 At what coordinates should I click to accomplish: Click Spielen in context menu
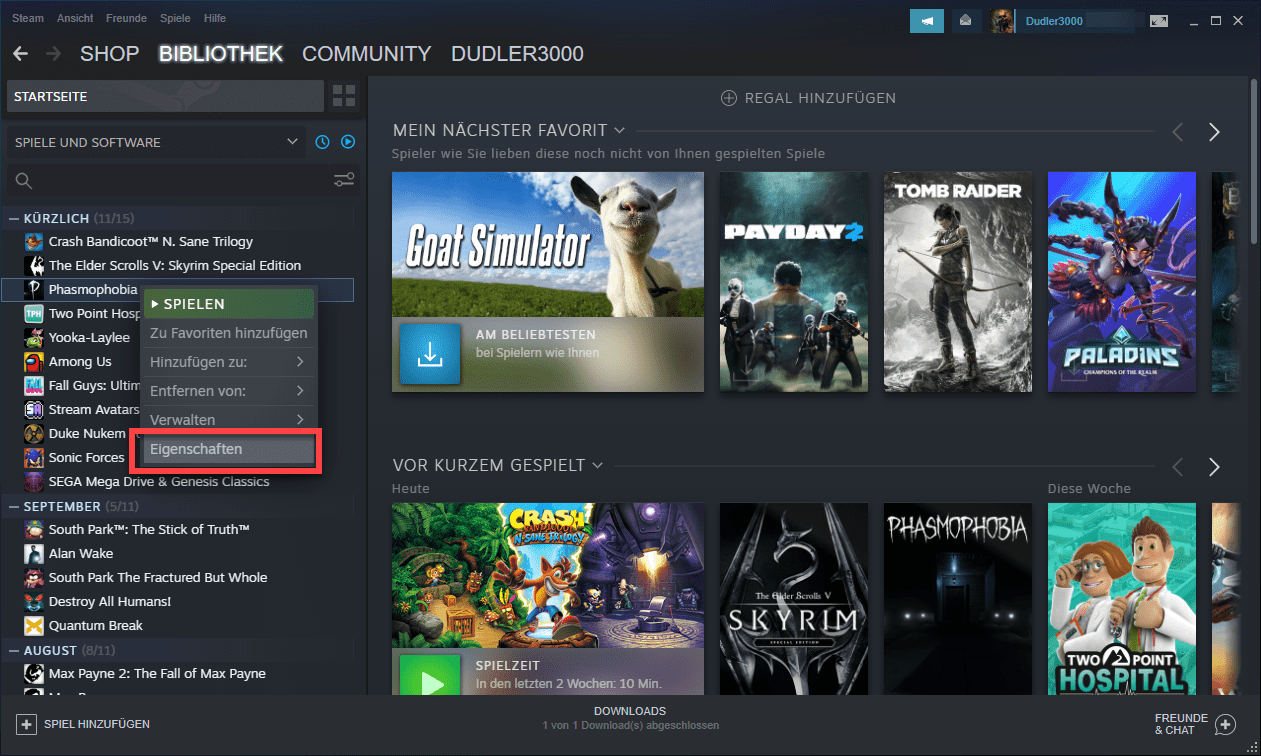(x=228, y=303)
